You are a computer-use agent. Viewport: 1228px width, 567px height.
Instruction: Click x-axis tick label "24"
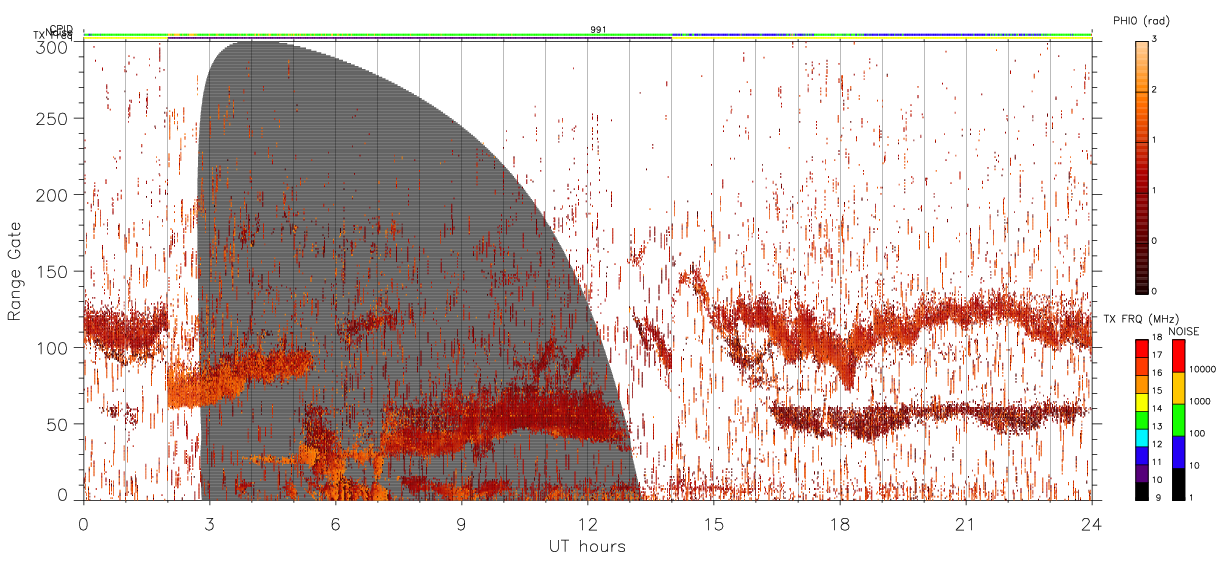[1092, 523]
